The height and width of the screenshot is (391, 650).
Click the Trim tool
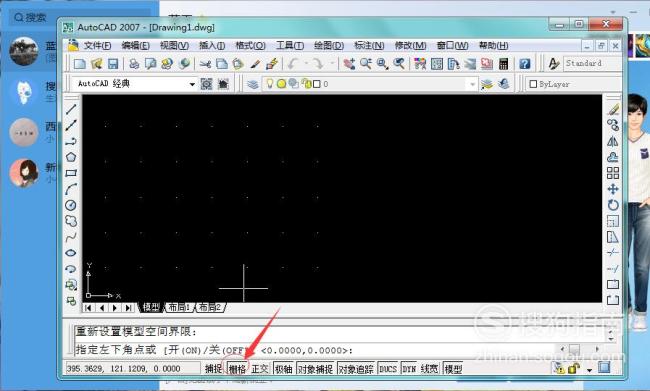pos(613,253)
